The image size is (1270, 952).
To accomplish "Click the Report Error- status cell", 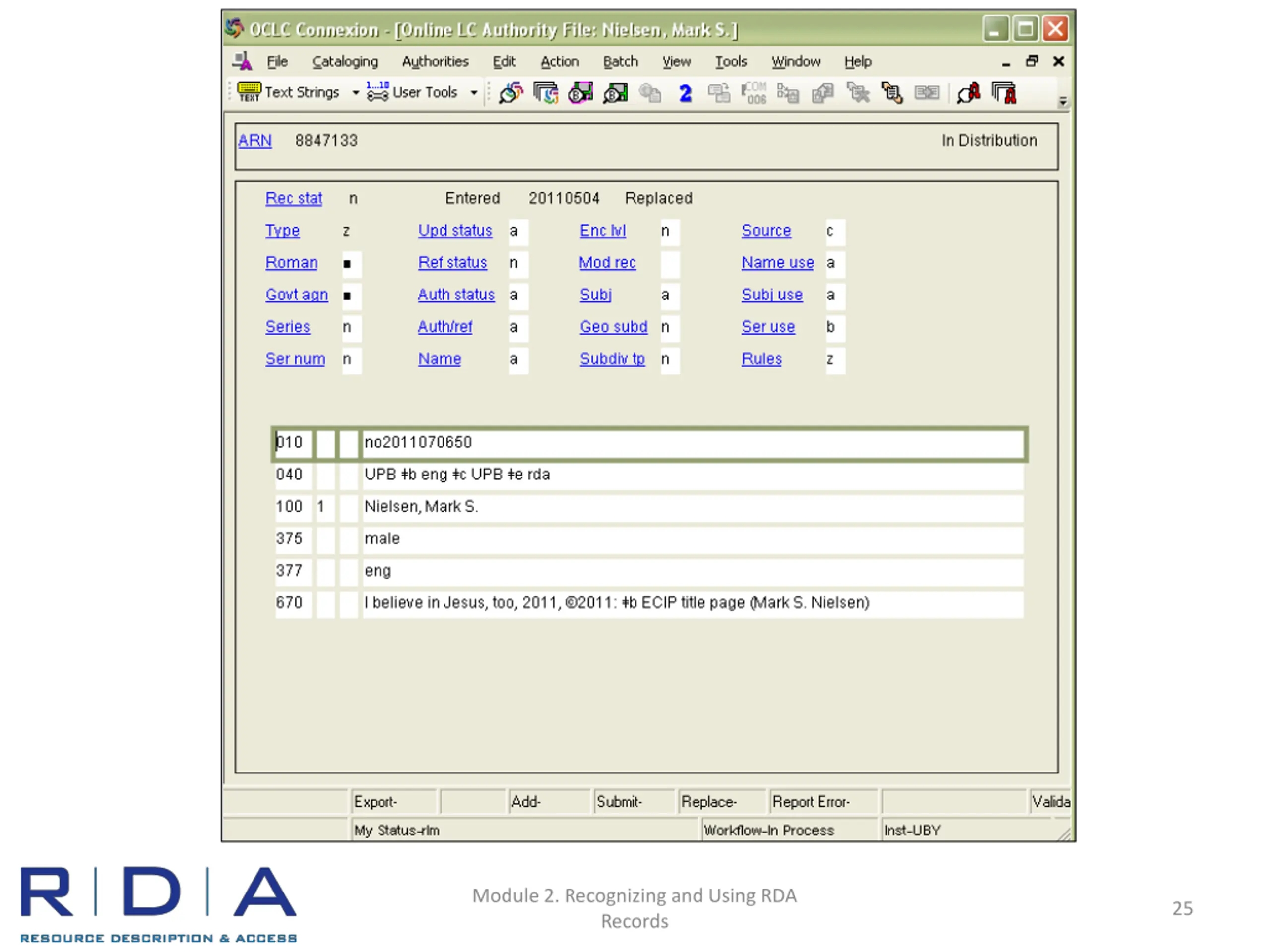I will [x=824, y=802].
